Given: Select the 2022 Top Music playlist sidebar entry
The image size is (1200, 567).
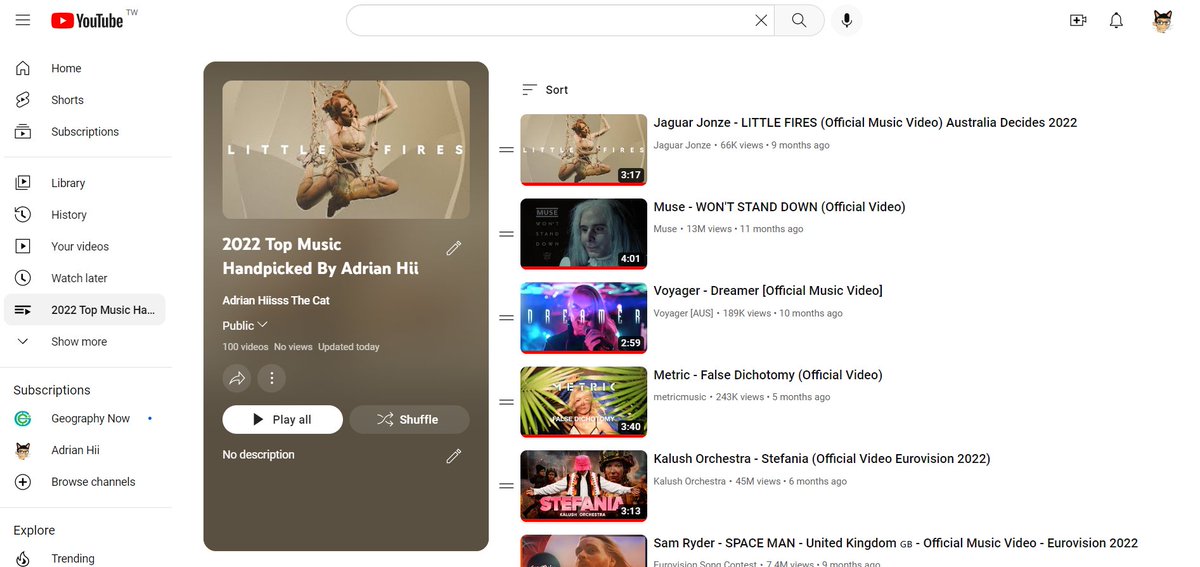Looking at the screenshot, I should [85, 310].
